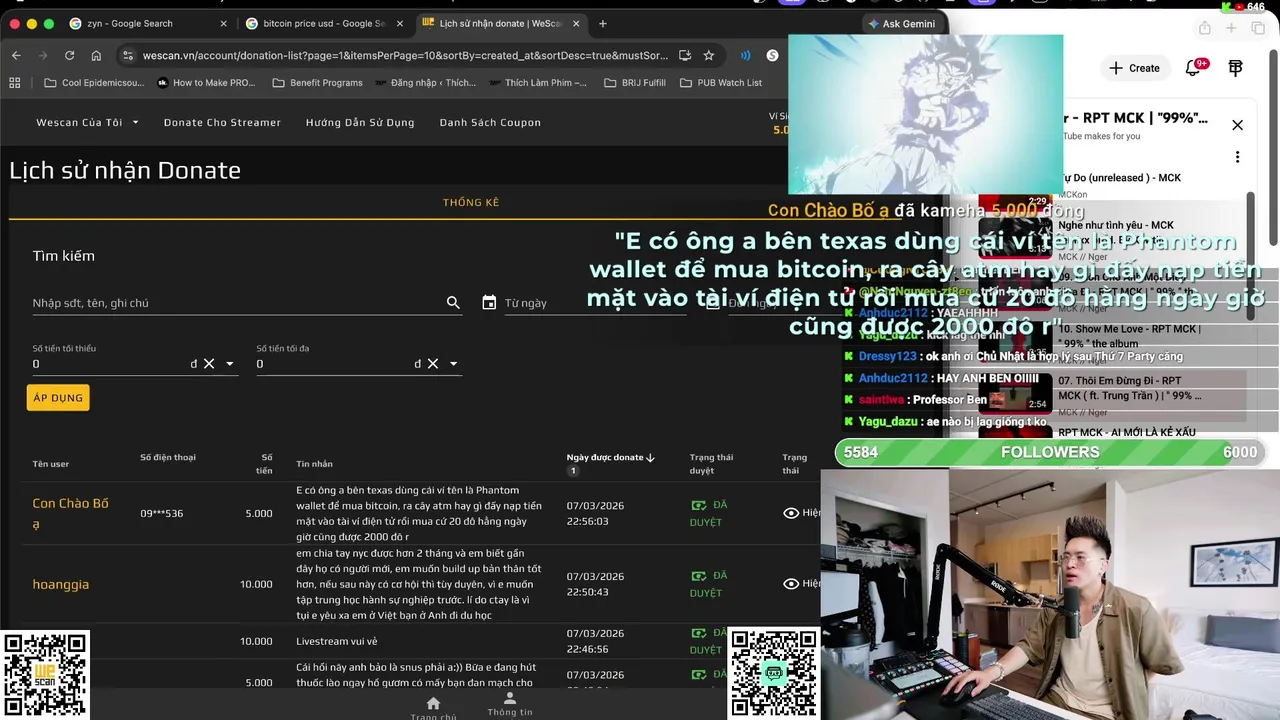Viewport: 1280px width, 720px height.
Task: Open the apps grid in bookmarks bar
Action: [x=17, y=83]
